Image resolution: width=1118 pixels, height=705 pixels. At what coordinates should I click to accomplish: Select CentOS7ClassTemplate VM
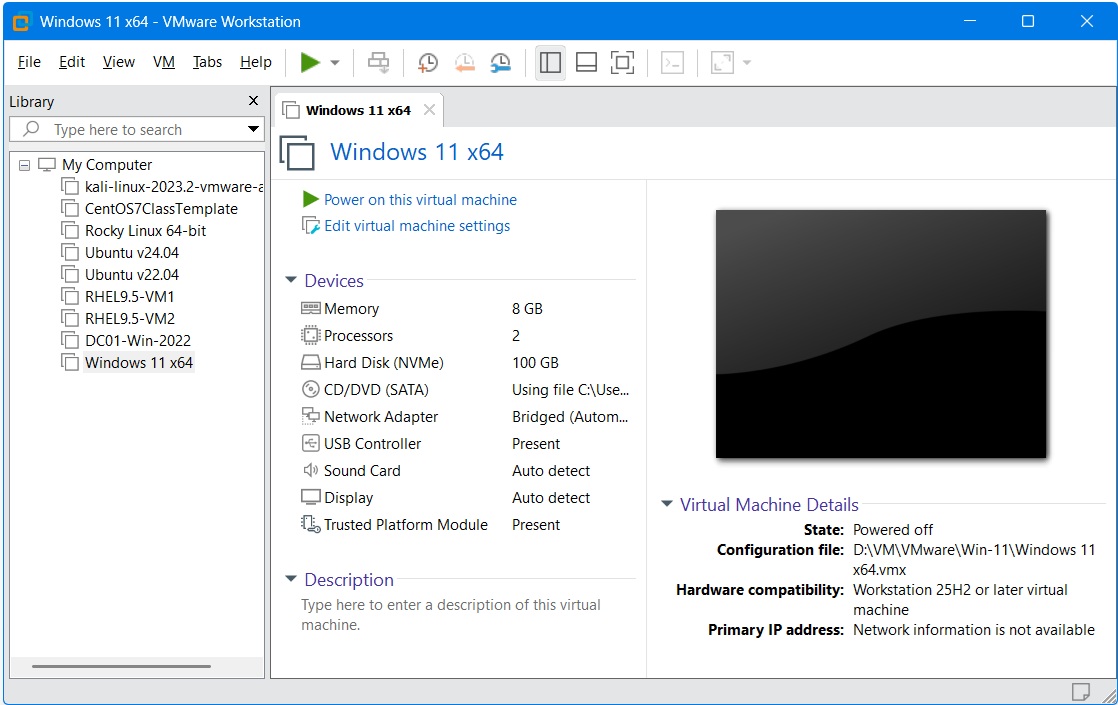click(x=161, y=209)
